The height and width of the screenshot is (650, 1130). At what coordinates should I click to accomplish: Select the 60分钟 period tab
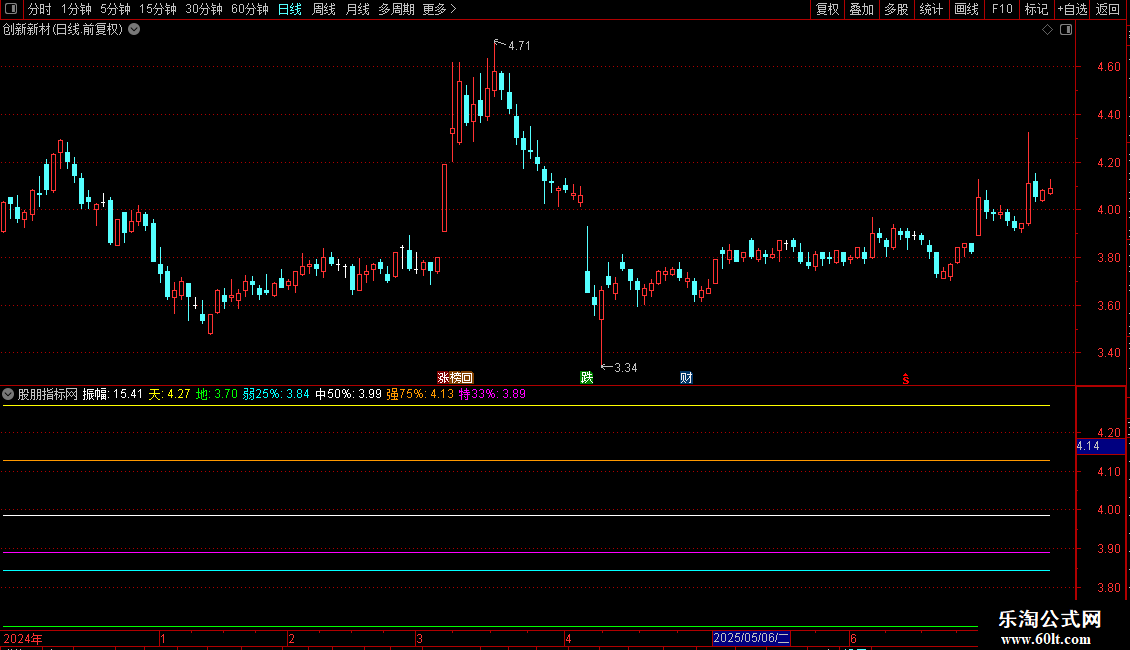(250, 9)
